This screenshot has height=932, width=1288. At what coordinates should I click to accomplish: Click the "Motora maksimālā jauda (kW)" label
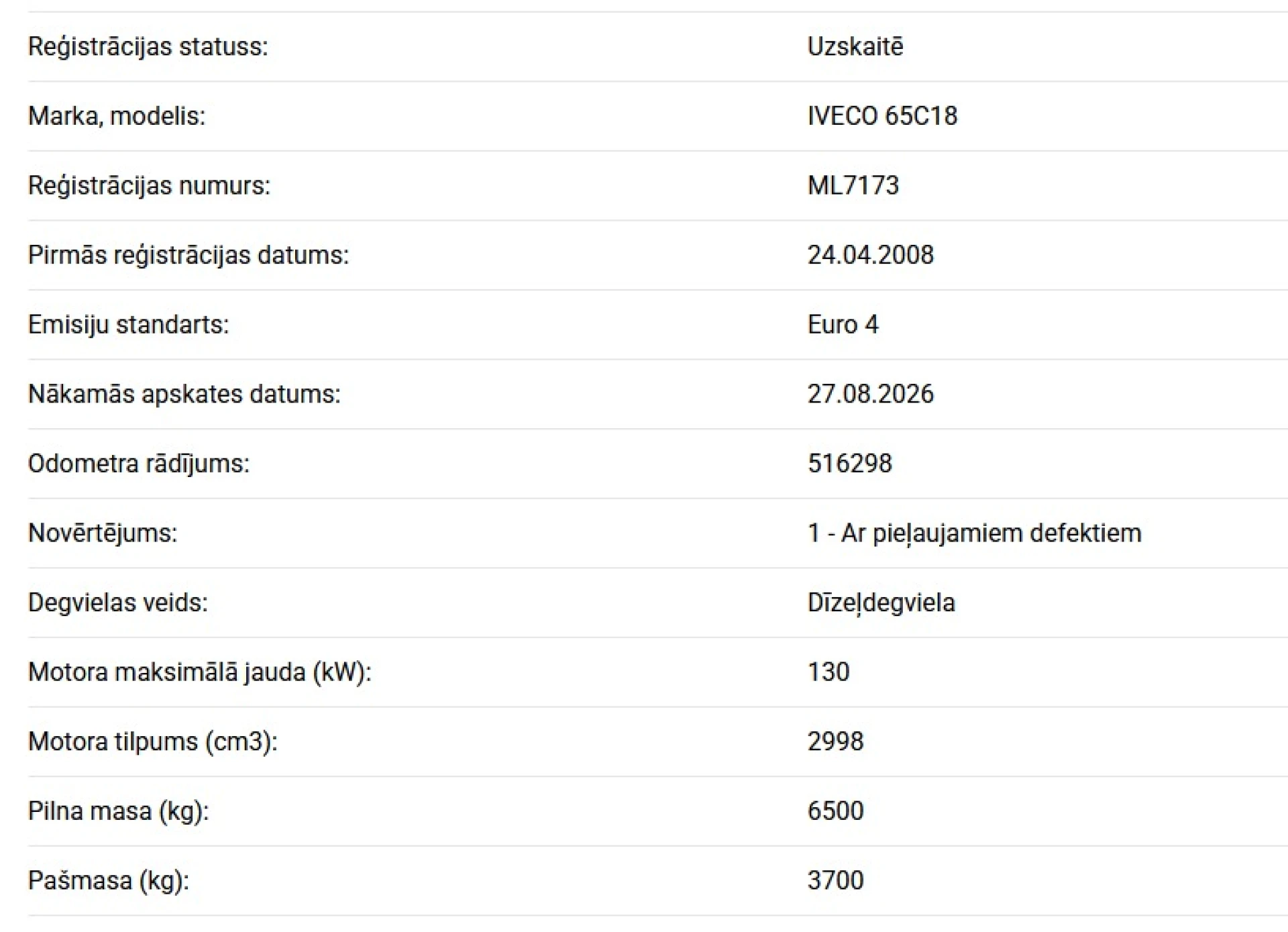point(199,672)
